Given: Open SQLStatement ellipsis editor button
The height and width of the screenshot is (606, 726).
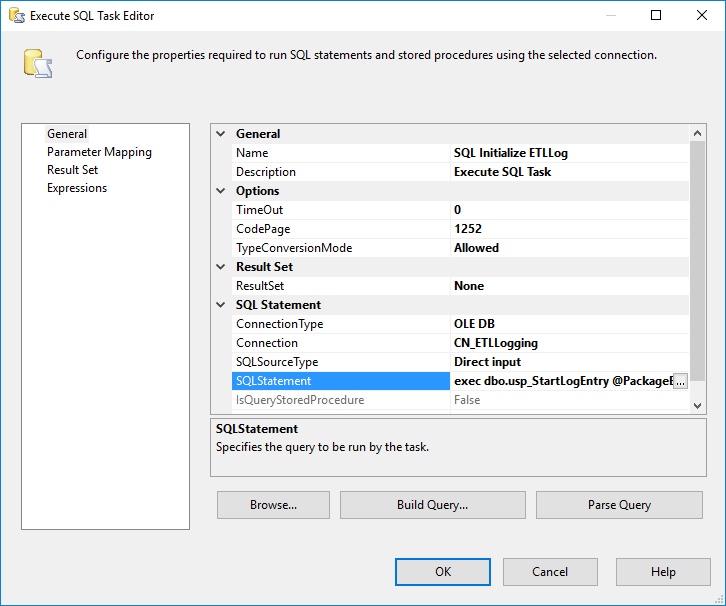Looking at the screenshot, I should pos(680,381).
